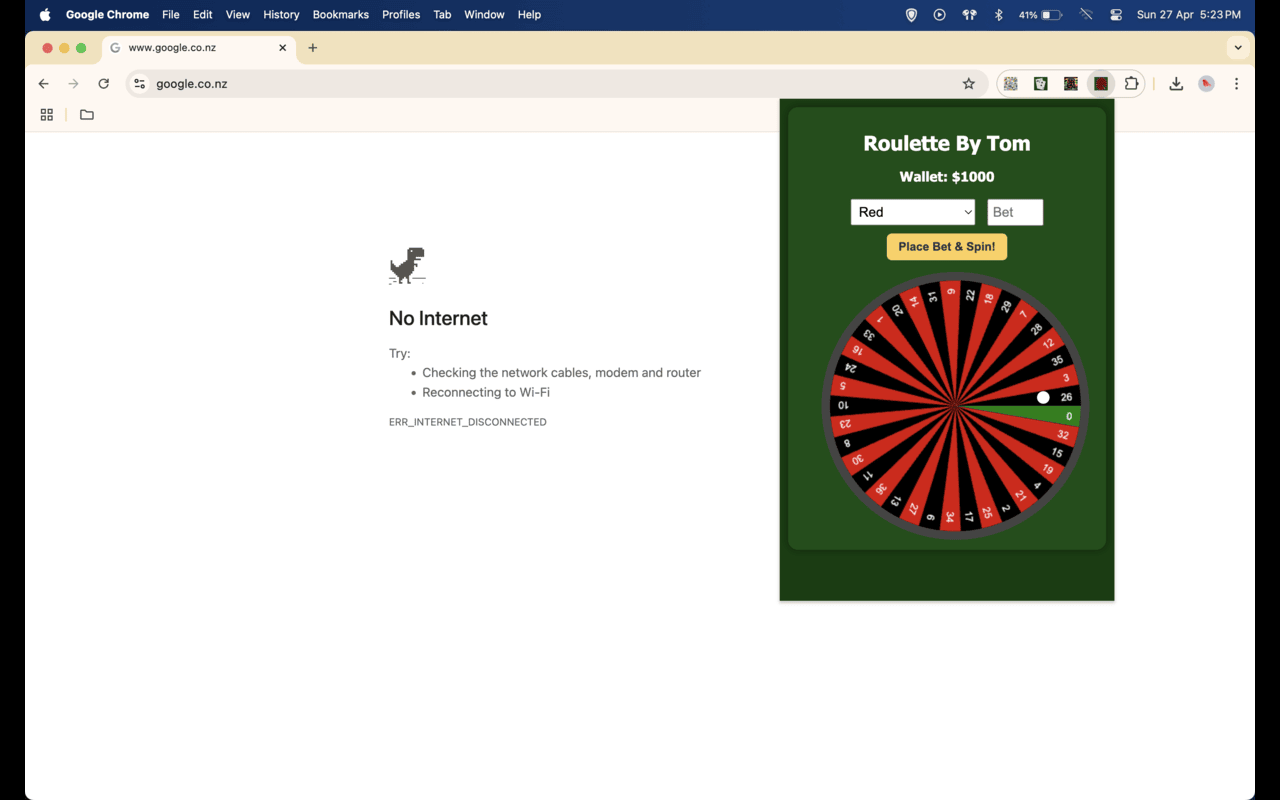Click inside the Bet amount field
1280x800 pixels.
[1014, 212]
